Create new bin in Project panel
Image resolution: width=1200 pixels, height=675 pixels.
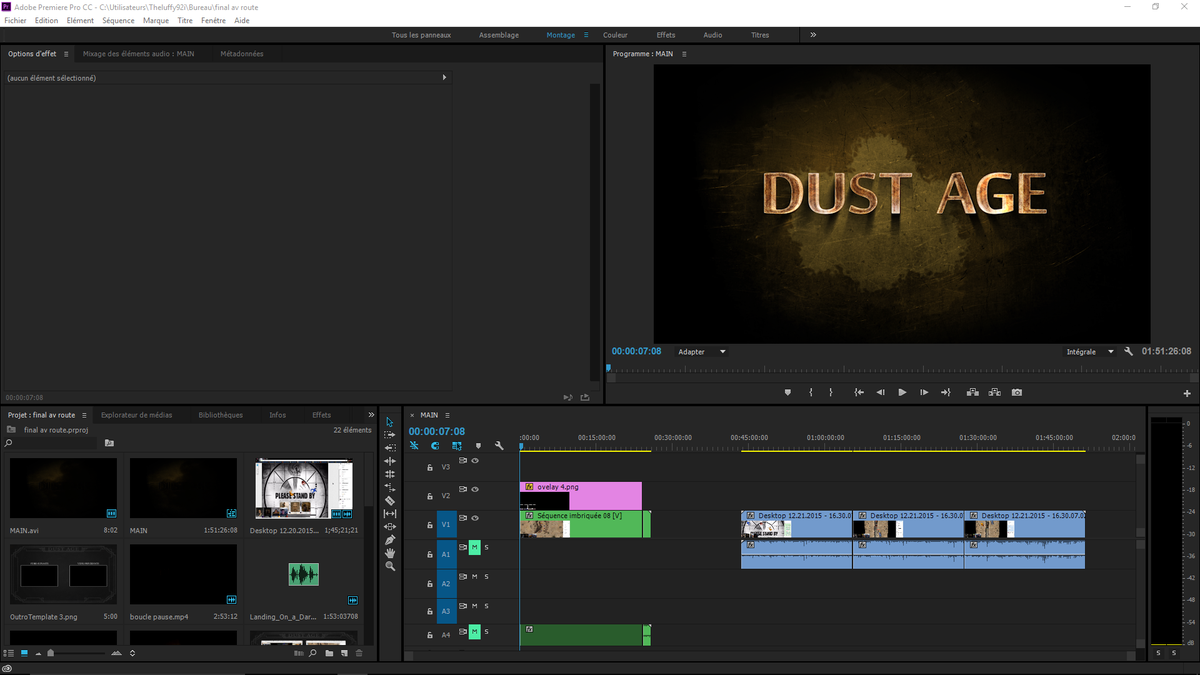tap(329, 653)
